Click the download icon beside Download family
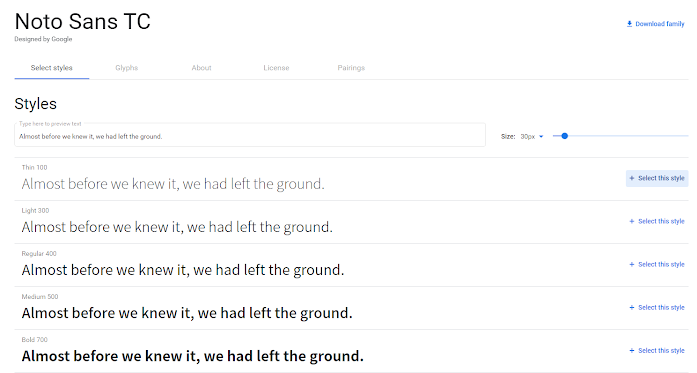The width and height of the screenshot is (697, 373). tap(629, 24)
